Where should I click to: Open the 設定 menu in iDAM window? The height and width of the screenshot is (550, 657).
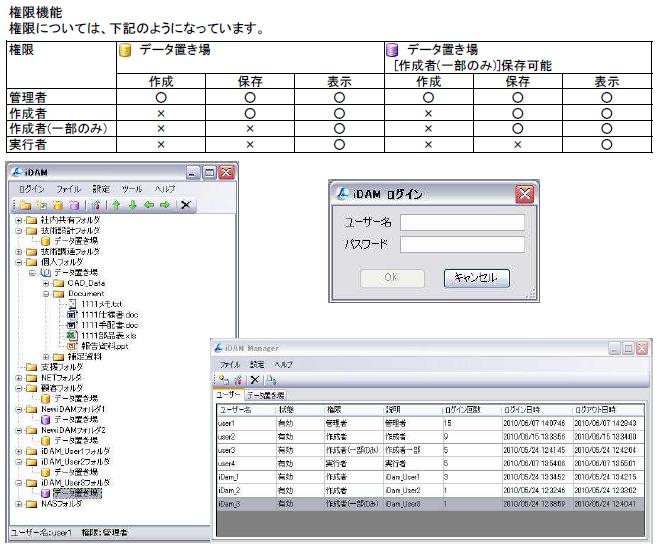click(x=101, y=189)
